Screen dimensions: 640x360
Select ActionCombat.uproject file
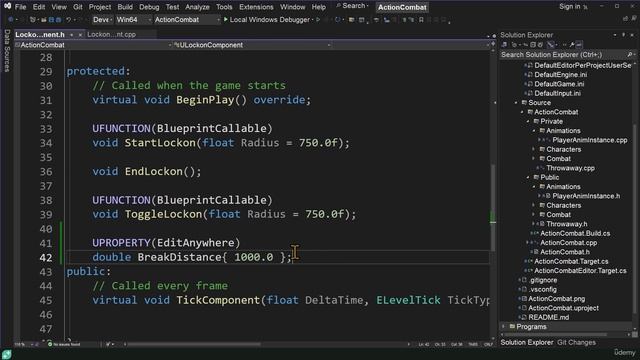tap(563, 308)
